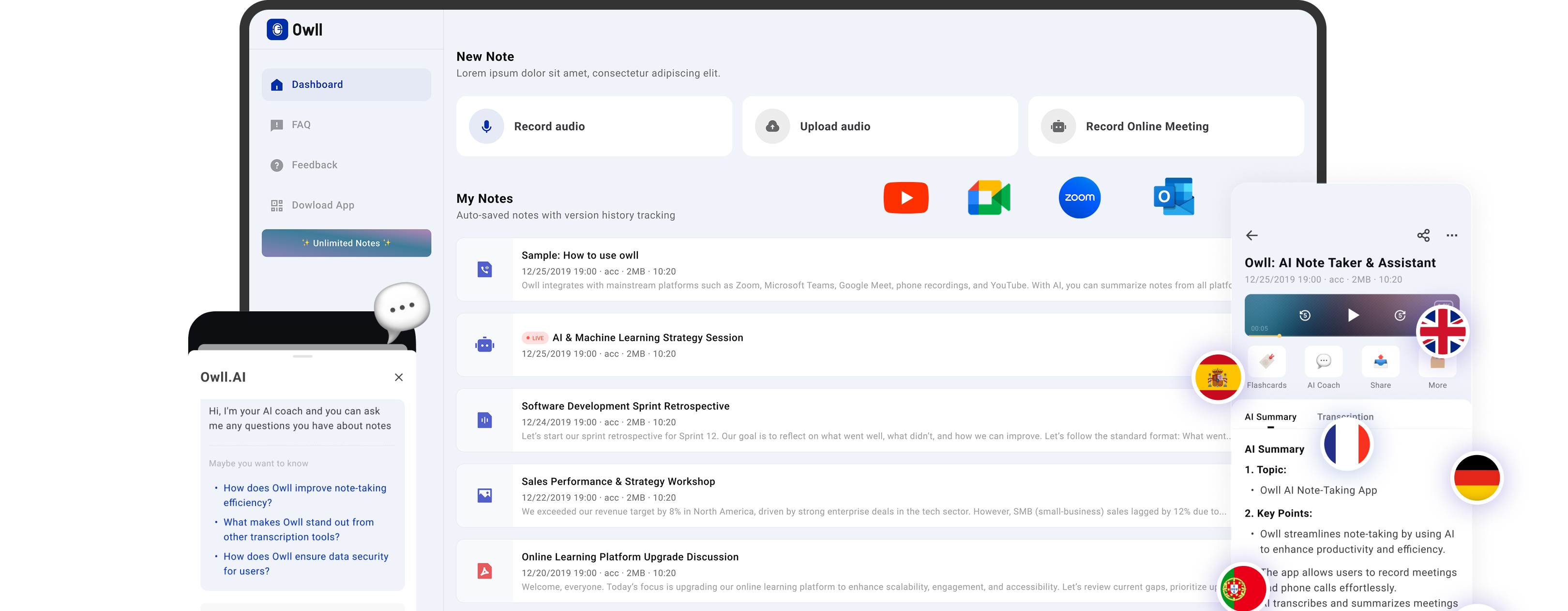Click the rewind 5 seconds button
Viewport: 1568px width, 611px height.
click(x=1304, y=315)
